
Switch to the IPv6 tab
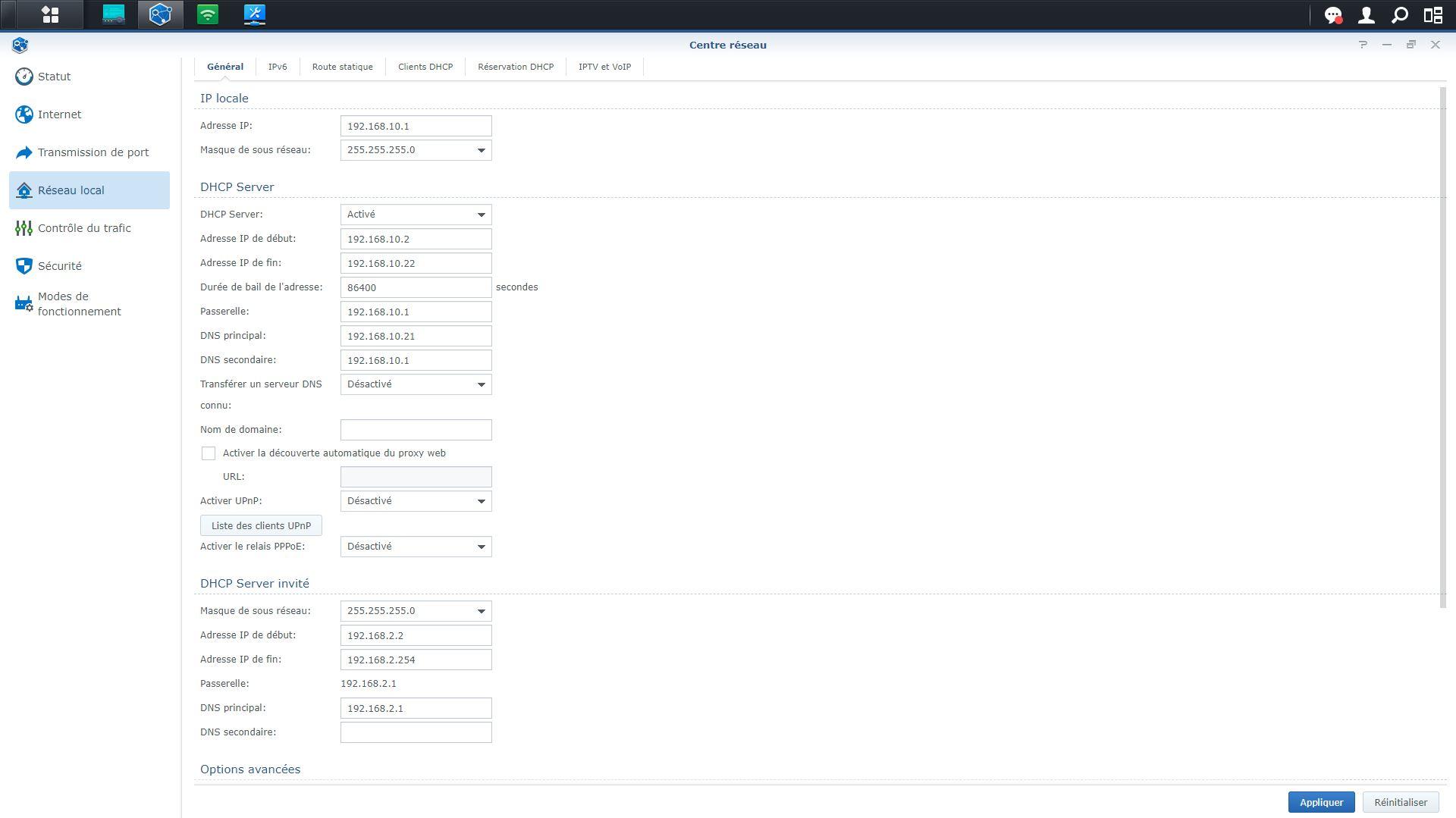click(x=278, y=67)
